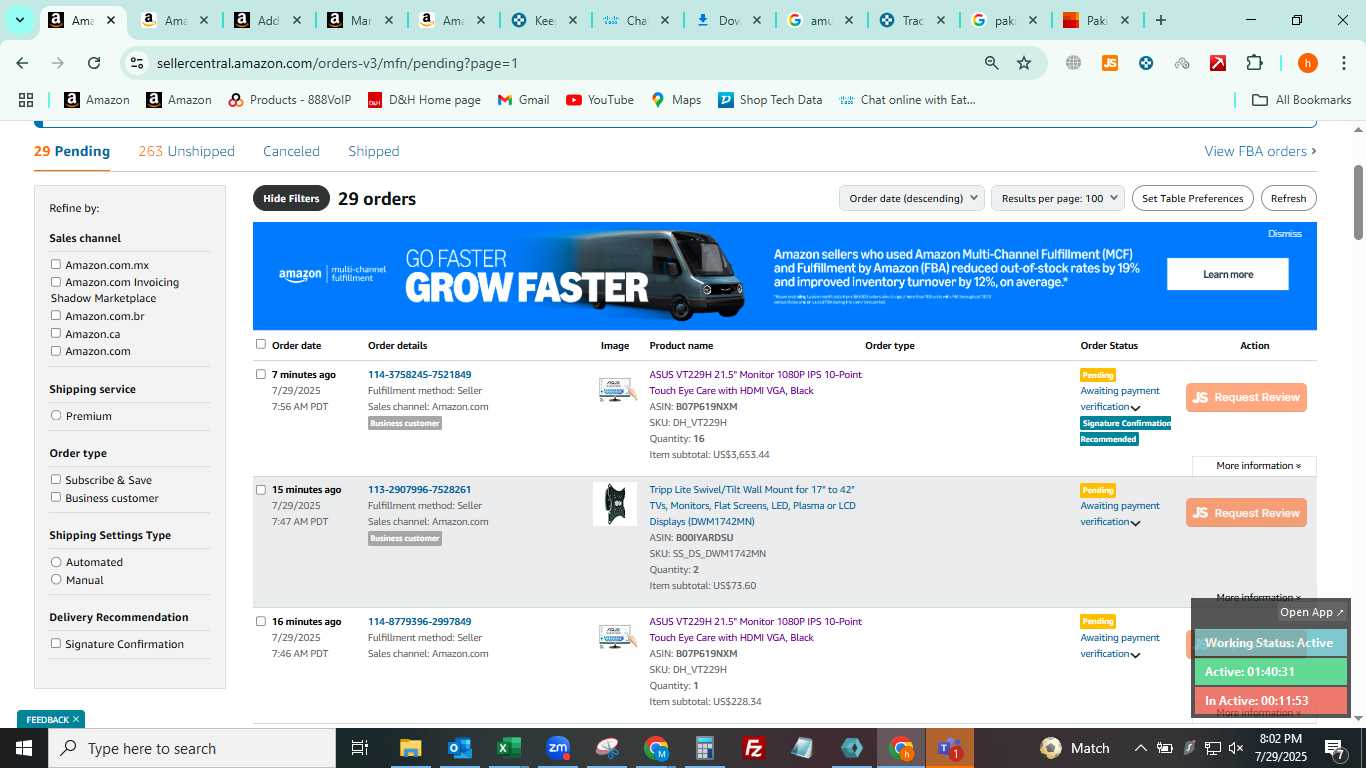
Task: Enable the Premium shipping service filter
Action: [x=56, y=416]
